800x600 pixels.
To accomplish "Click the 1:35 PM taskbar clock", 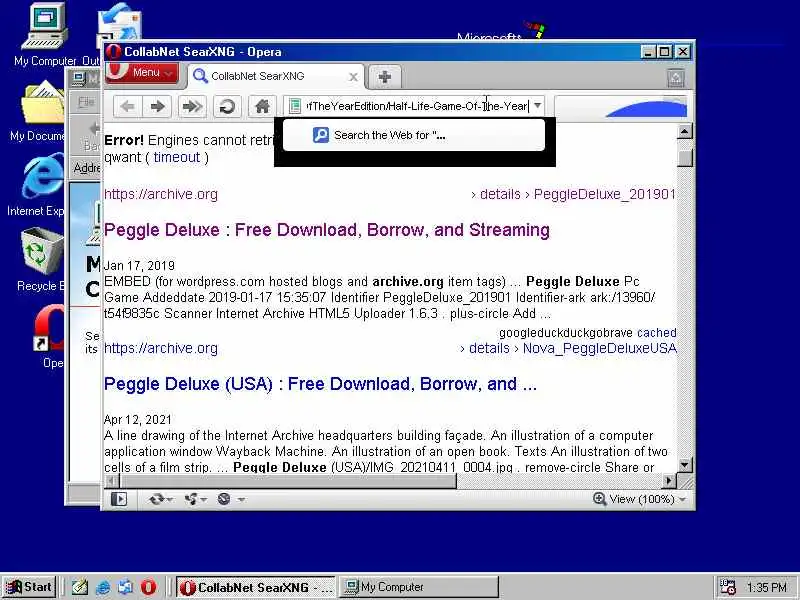I will pyautogui.click(x=766, y=587).
